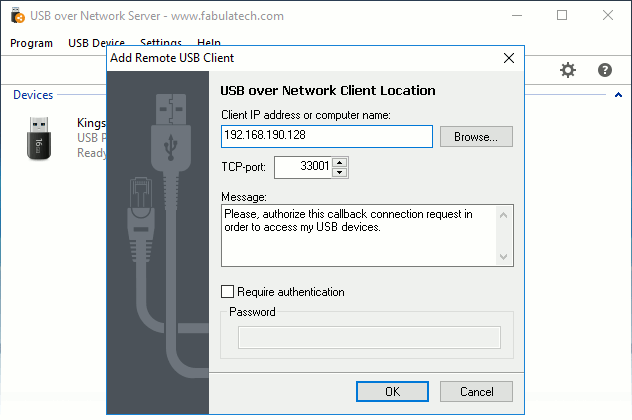Open the settings gear icon
The width and height of the screenshot is (632, 420).
click(568, 70)
